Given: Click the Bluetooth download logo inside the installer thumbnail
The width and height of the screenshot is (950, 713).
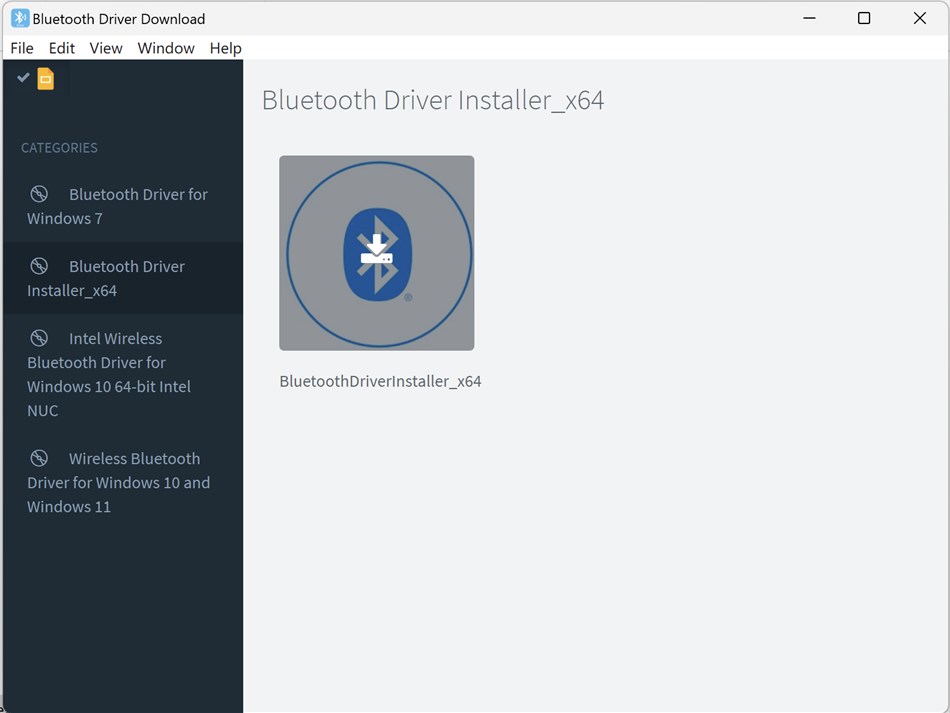Looking at the screenshot, I should coord(377,252).
